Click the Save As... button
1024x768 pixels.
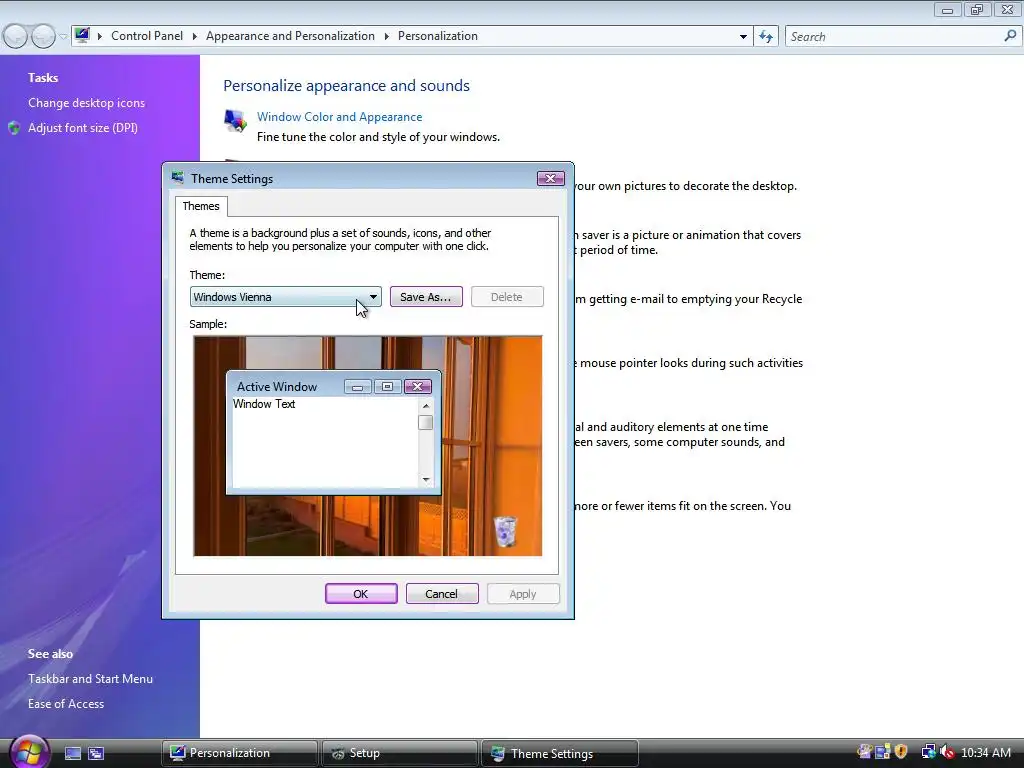426,297
